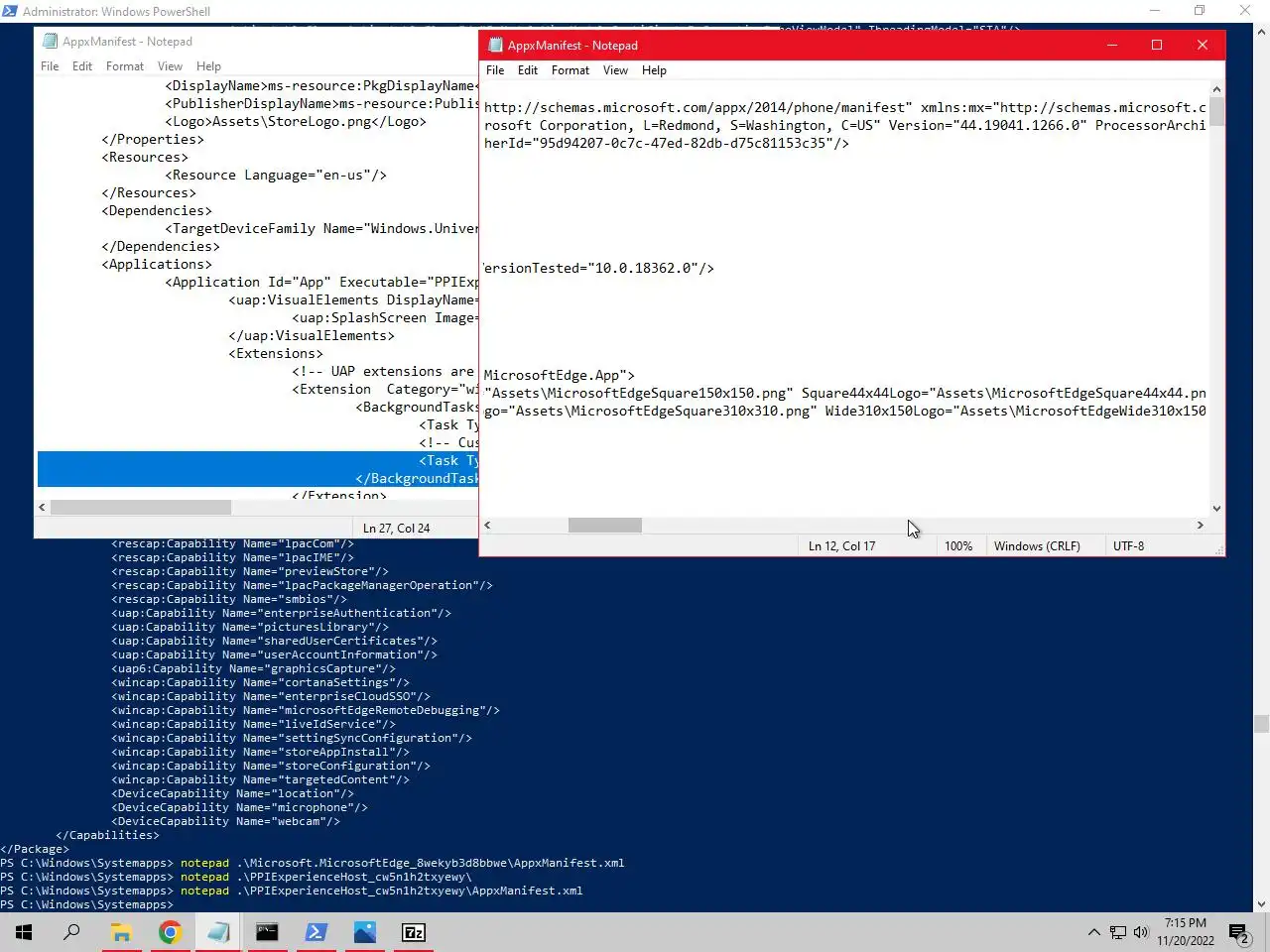Open the notification center icon

point(1238,932)
